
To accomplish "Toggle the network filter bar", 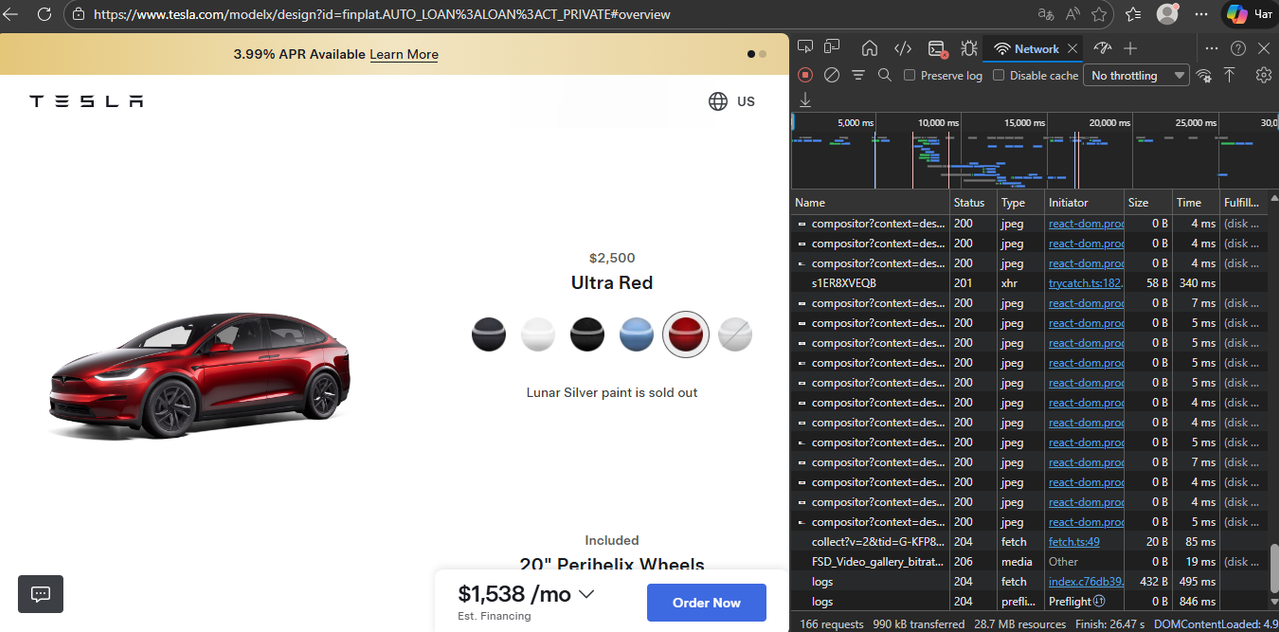I will tap(858, 75).
